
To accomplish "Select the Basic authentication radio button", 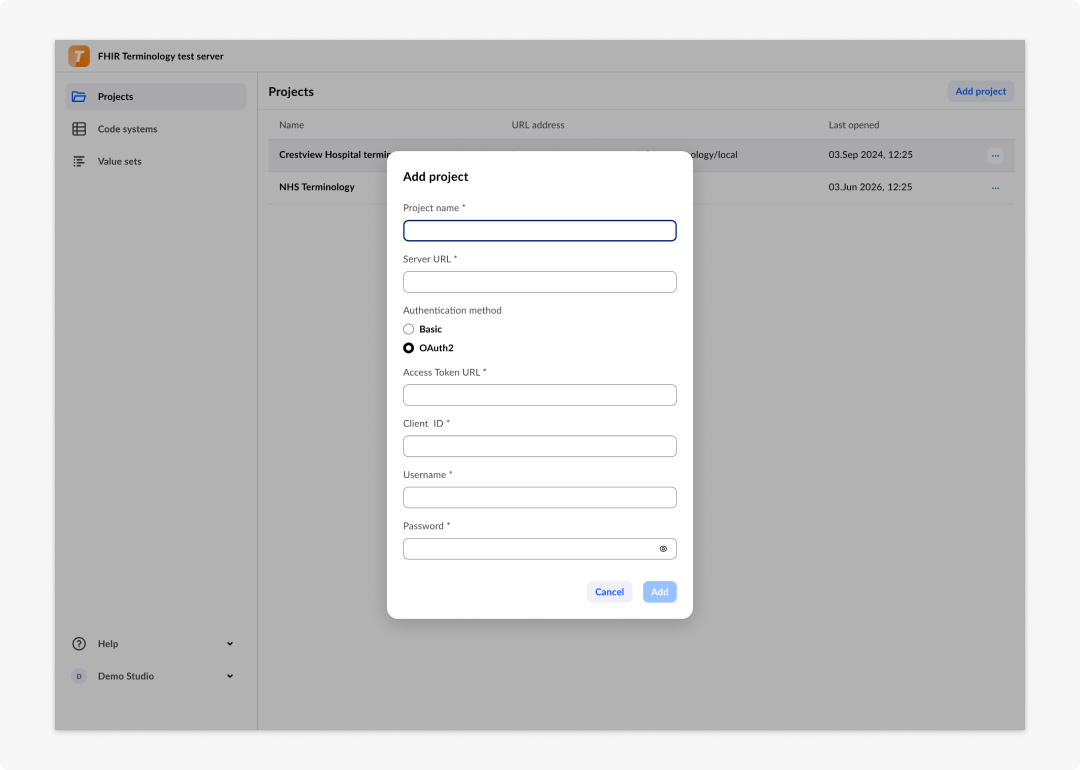I will (x=408, y=329).
